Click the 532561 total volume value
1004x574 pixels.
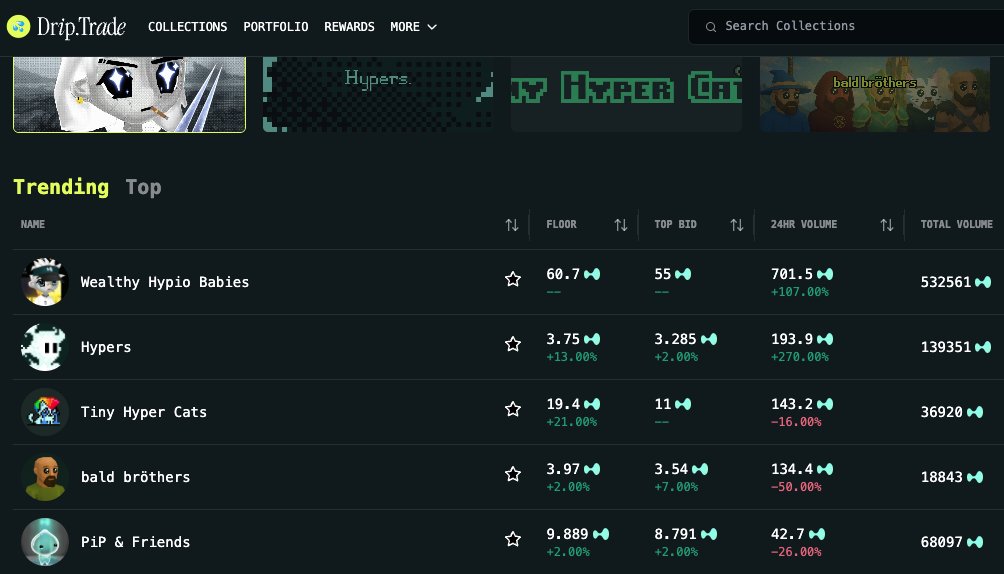click(x=946, y=282)
